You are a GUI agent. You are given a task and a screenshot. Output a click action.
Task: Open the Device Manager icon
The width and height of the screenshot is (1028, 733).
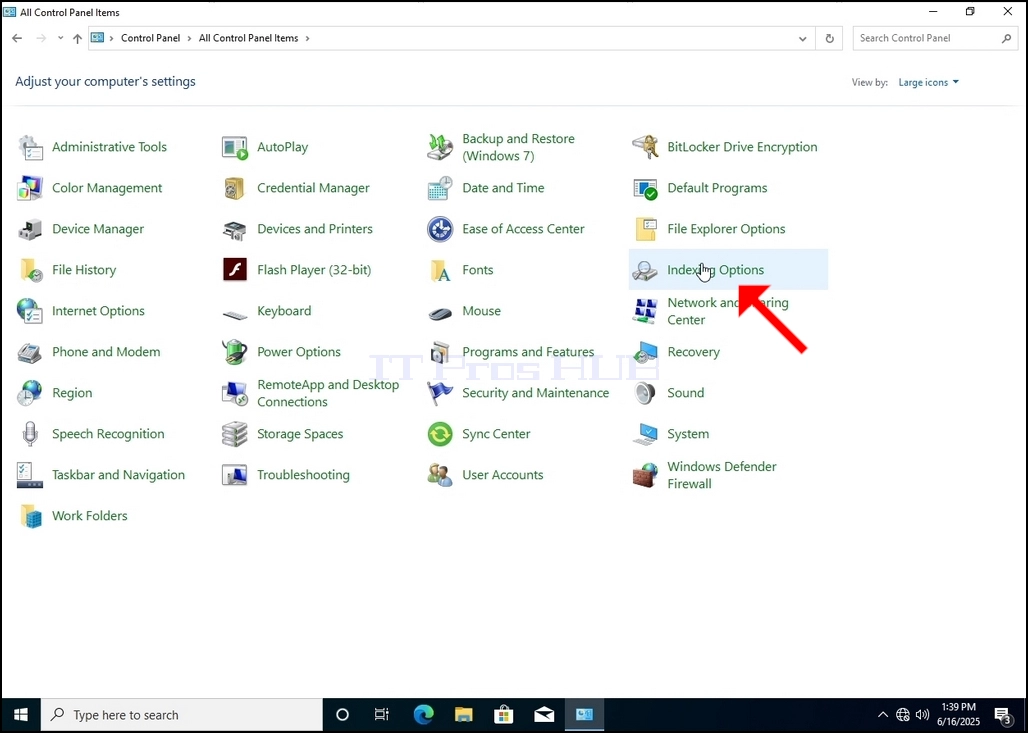30,229
